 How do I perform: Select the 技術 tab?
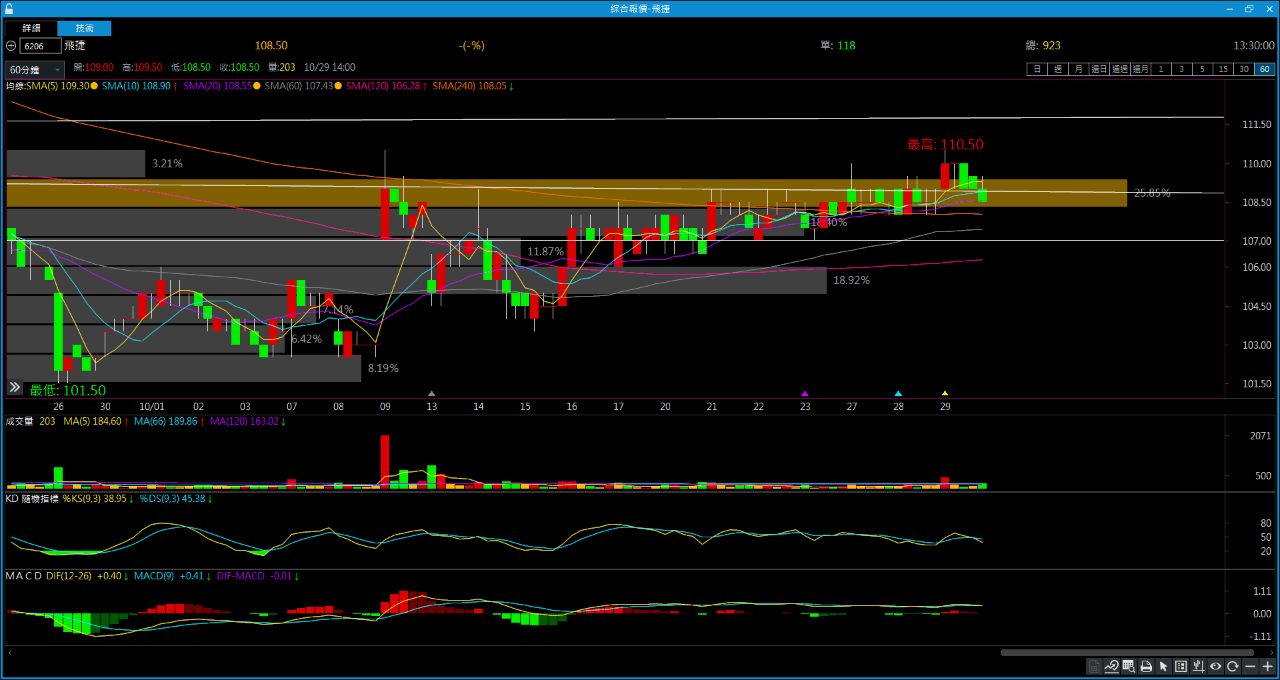point(85,28)
